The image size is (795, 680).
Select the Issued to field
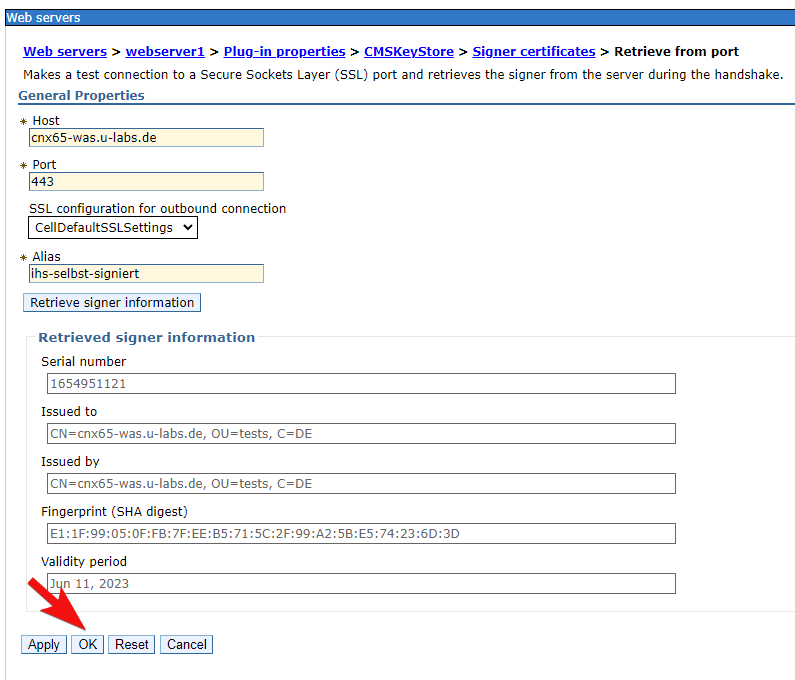click(x=360, y=434)
